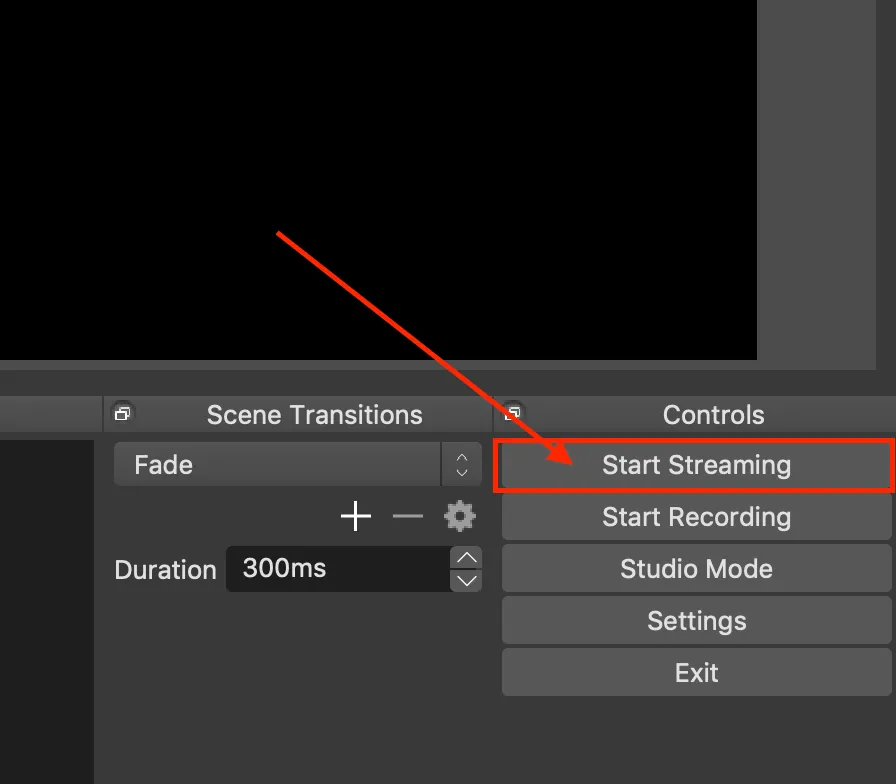Remove the current transition using minus icon

pyautogui.click(x=407, y=516)
